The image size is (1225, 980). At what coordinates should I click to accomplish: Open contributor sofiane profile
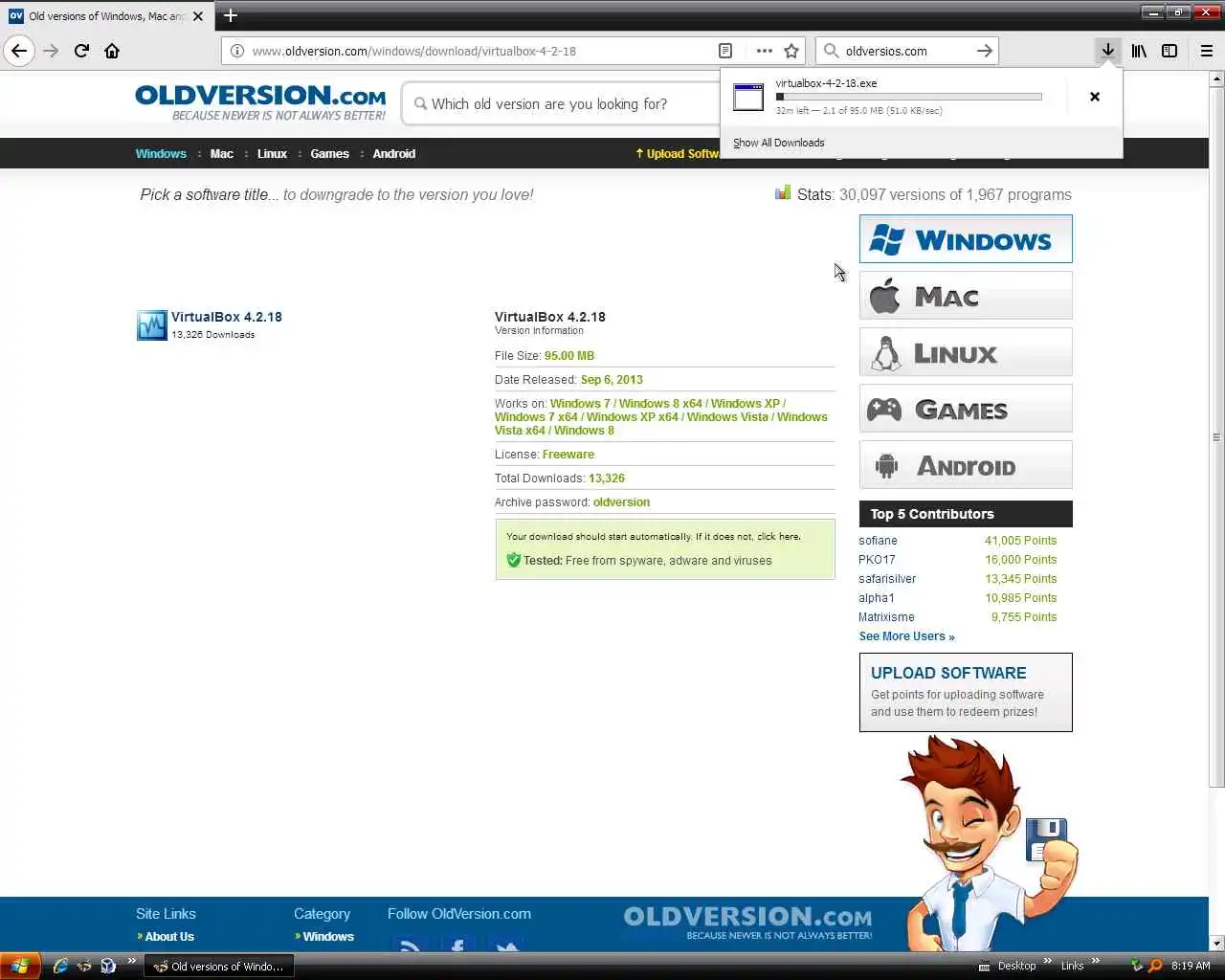[878, 541]
